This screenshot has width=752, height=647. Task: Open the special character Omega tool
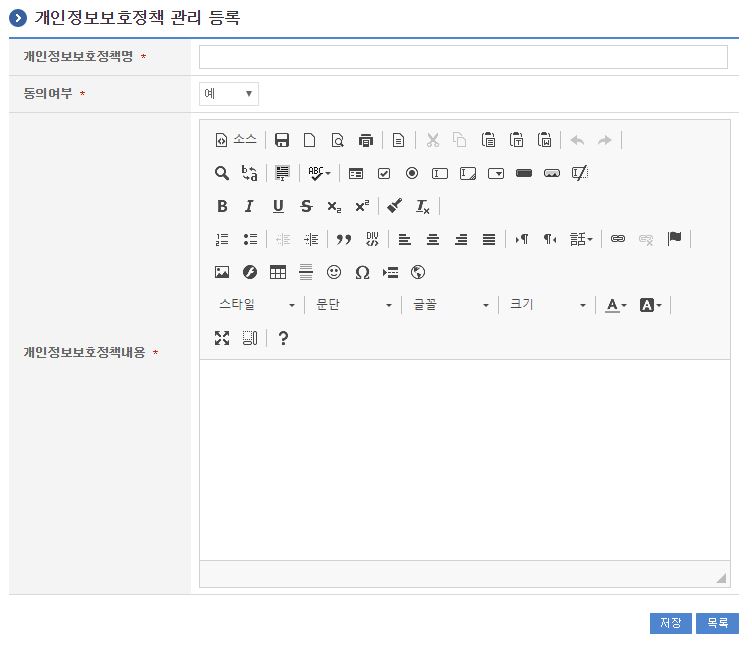click(362, 272)
